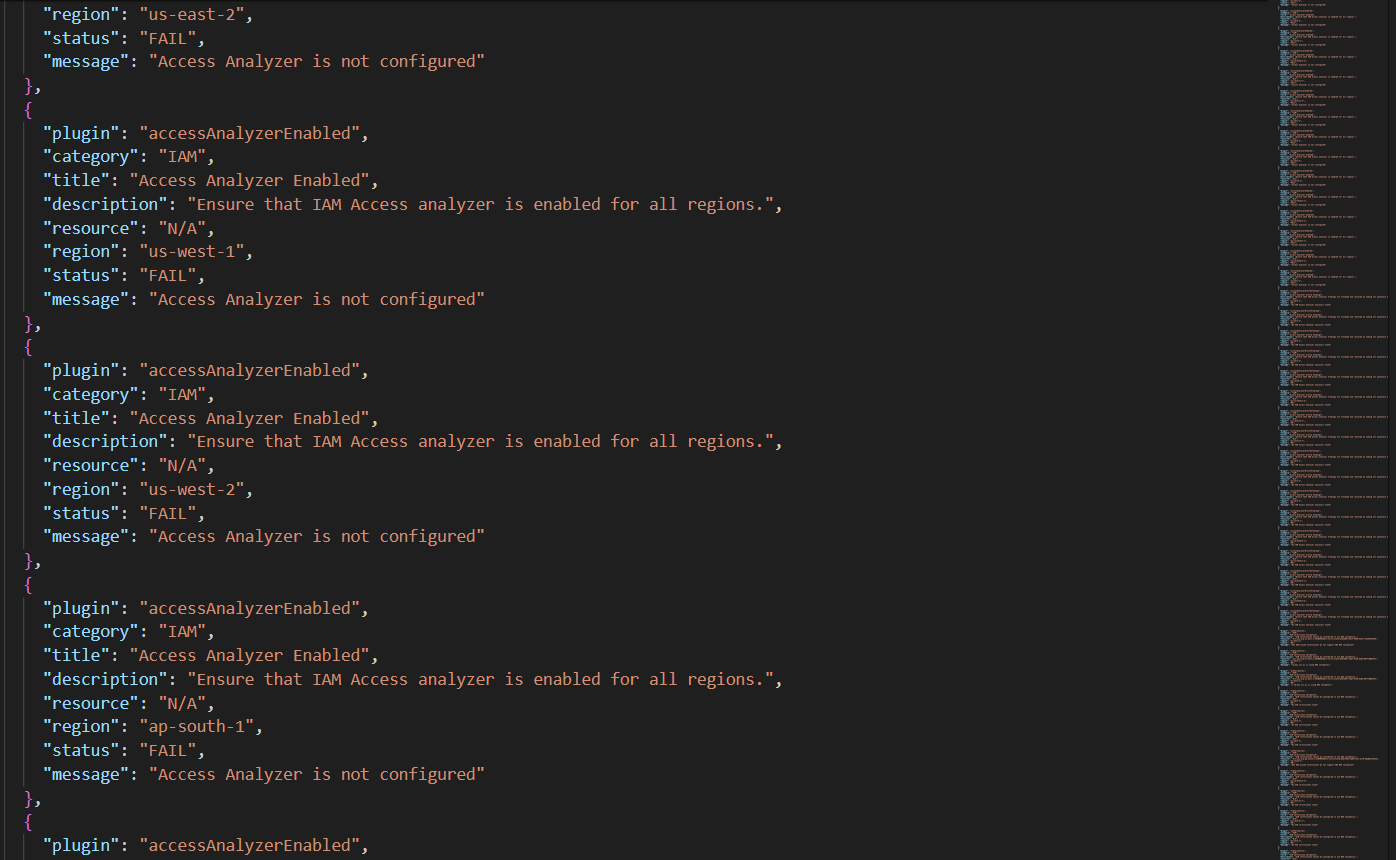The image size is (1396, 860).
Task: Click the message text below the us-east-2 status
Action: click(x=317, y=61)
